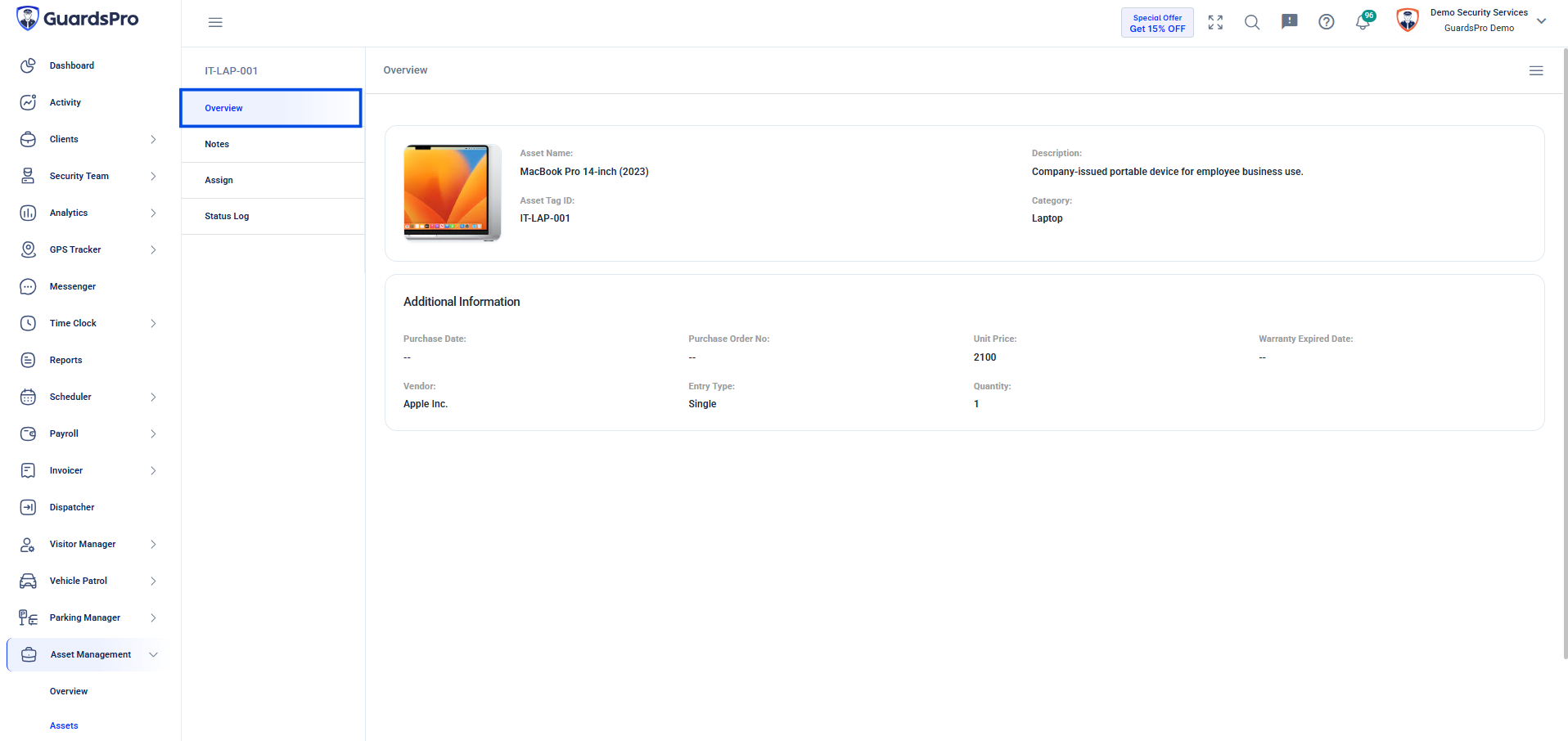The height and width of the screenshot is (741, 1568).
Task: Expand the Time Clock chevron
Action: (x=153, y=323)
